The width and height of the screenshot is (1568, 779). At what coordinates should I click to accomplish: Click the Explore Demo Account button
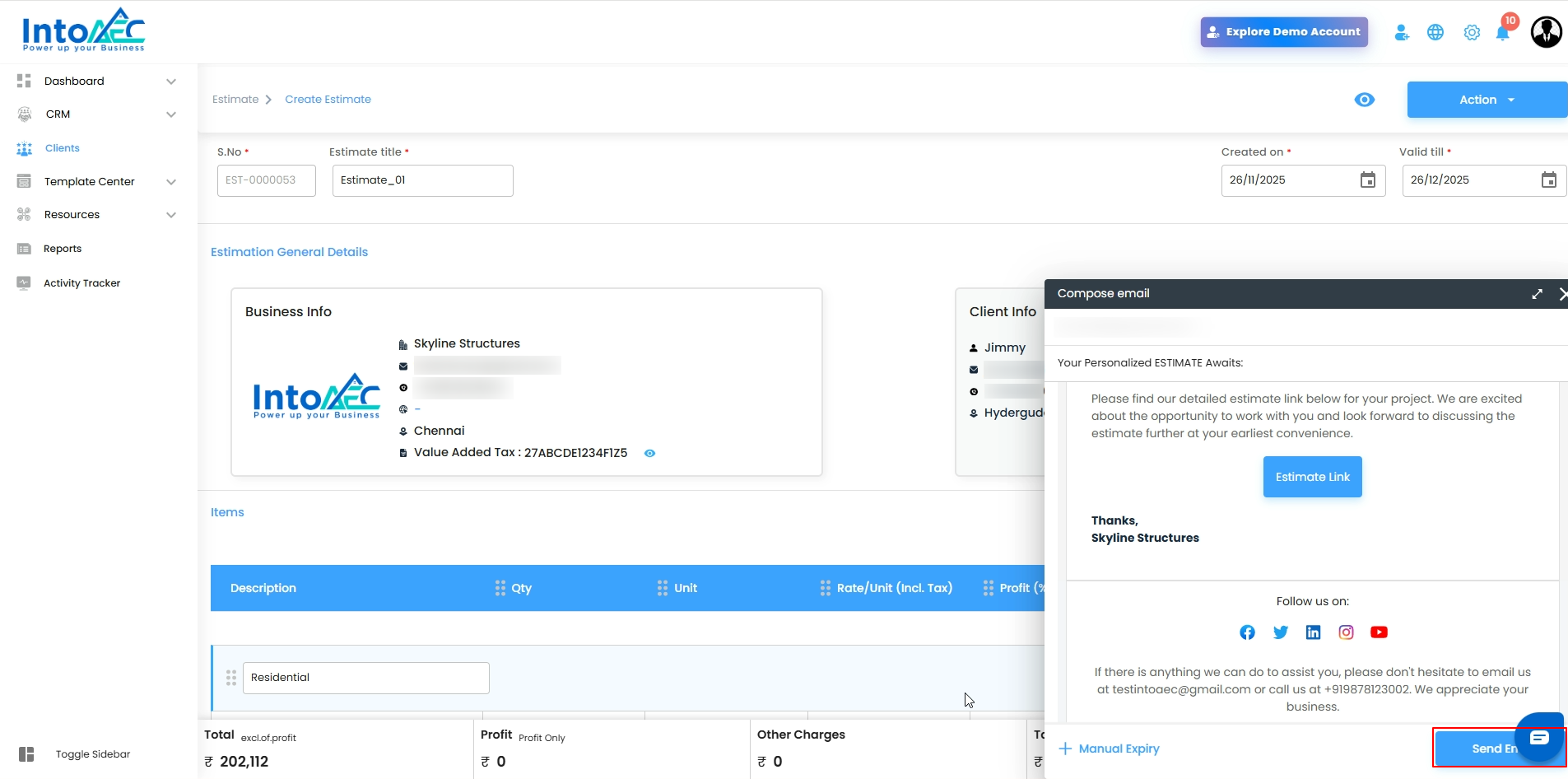pos(1284,32)
